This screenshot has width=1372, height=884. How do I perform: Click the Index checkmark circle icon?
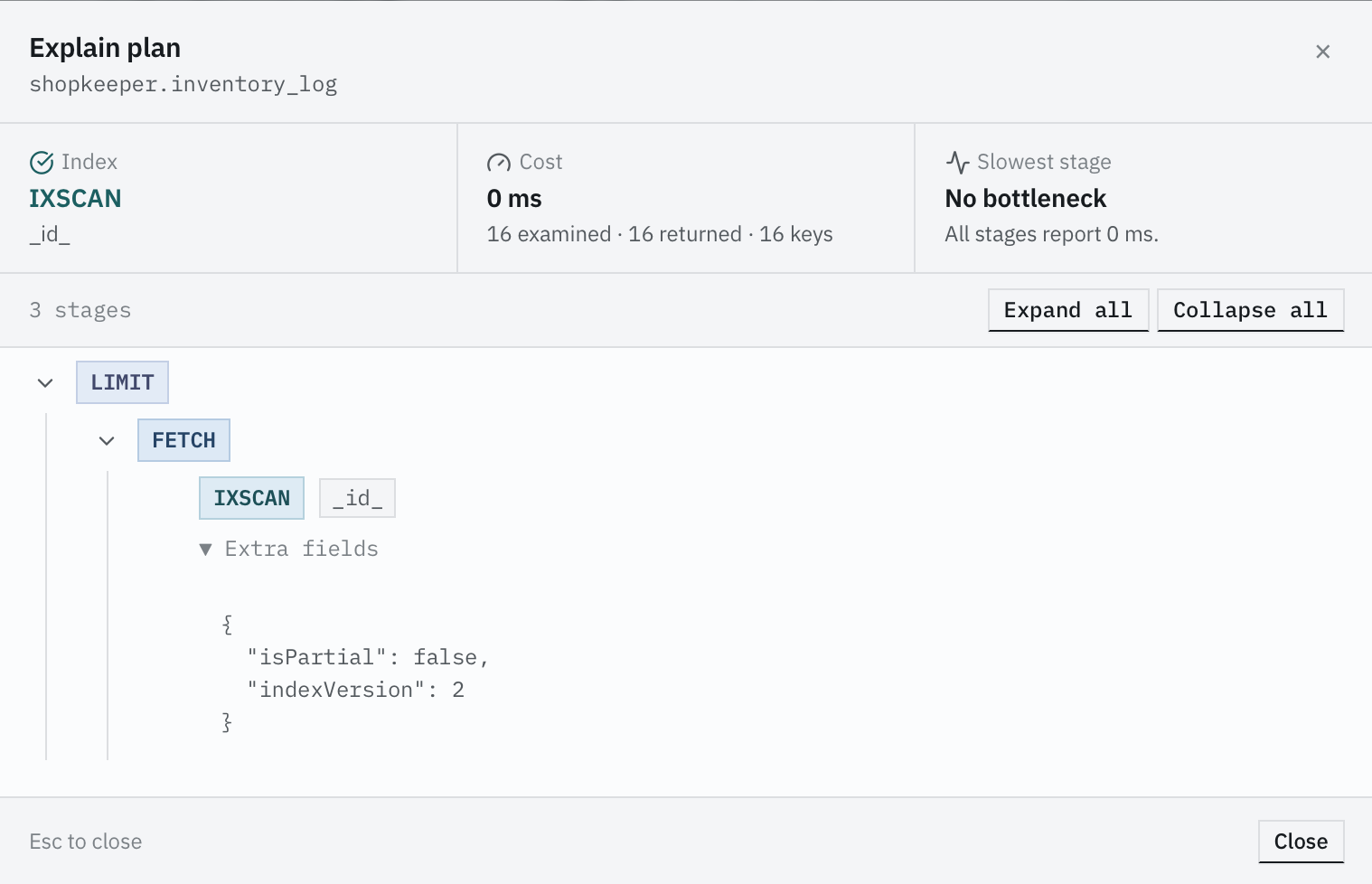click(x=42, y=163)
